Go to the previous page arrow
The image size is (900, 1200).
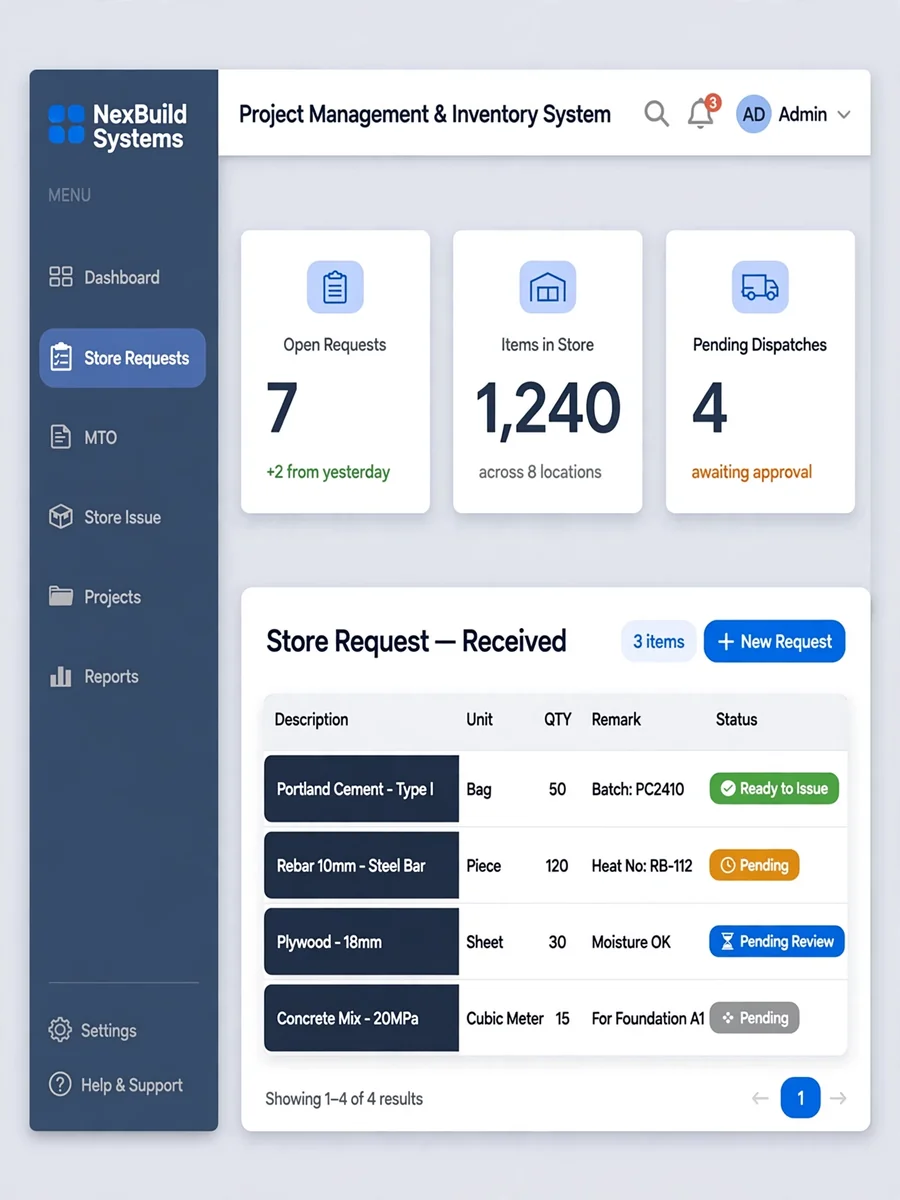coord(760,1098)
